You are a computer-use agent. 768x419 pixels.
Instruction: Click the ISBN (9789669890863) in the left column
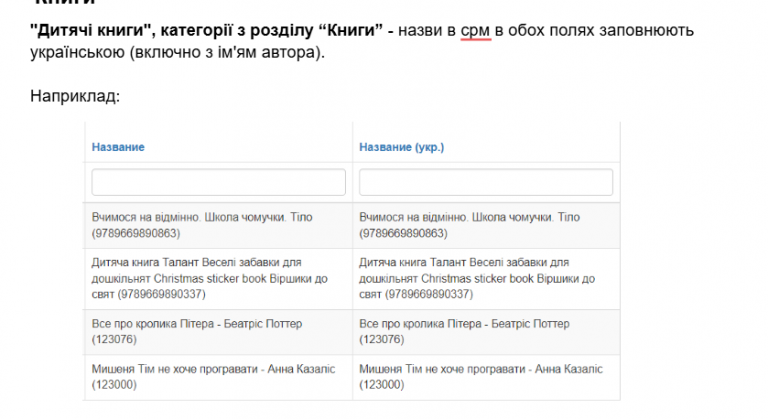click(x=136, y=233)
